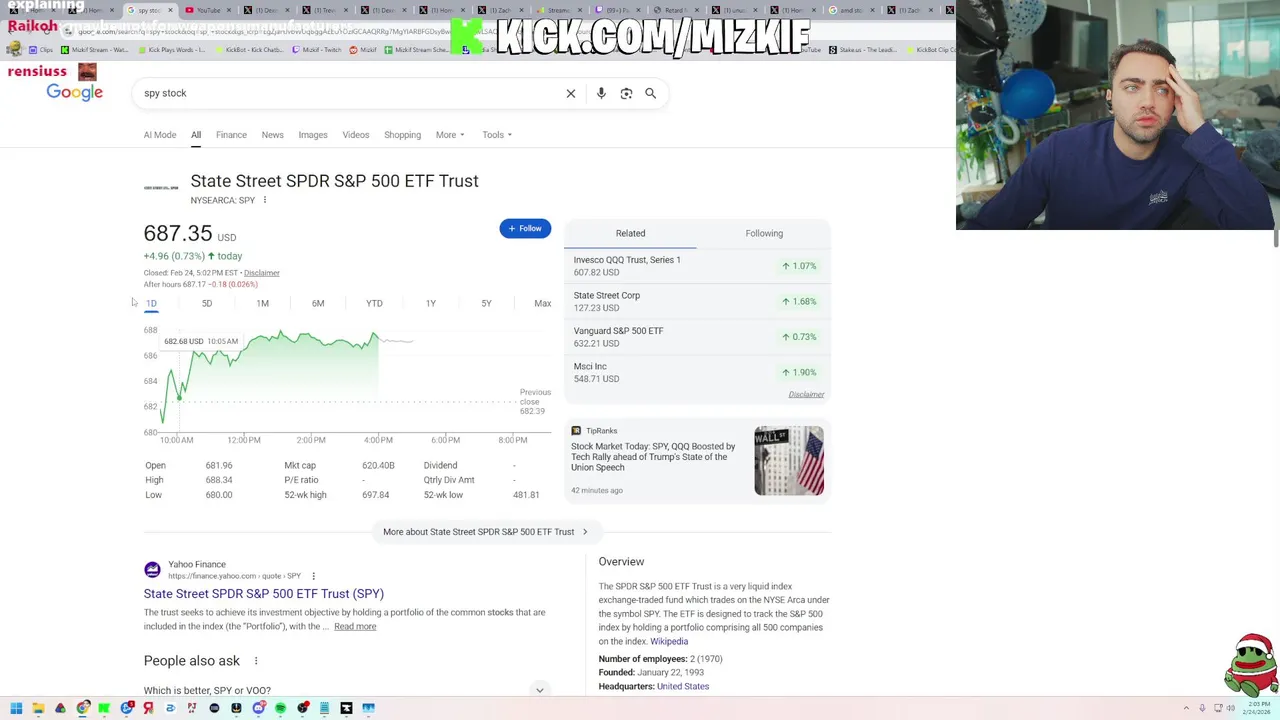Open File Explorer from the taskbar
The height and width of the screenshot is (720, 1280).
[38, 708]
